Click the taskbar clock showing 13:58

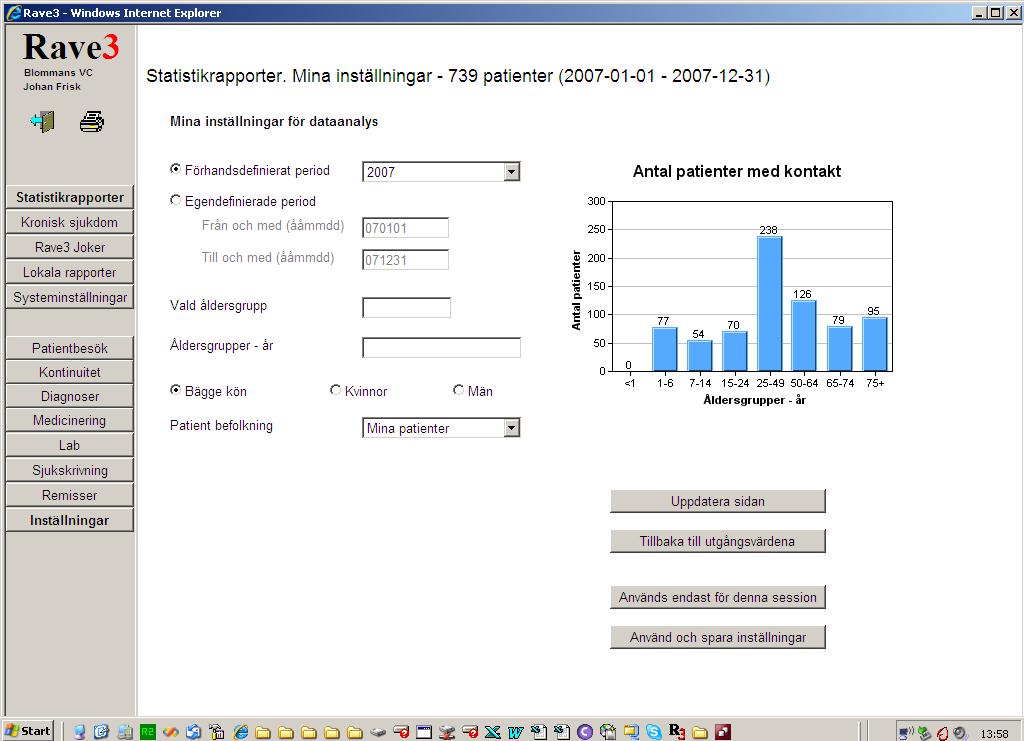pos(994,734)
